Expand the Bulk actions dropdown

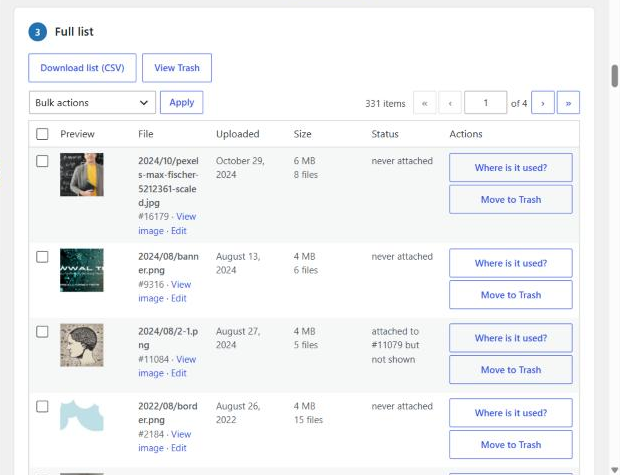[x=92, y=103]
